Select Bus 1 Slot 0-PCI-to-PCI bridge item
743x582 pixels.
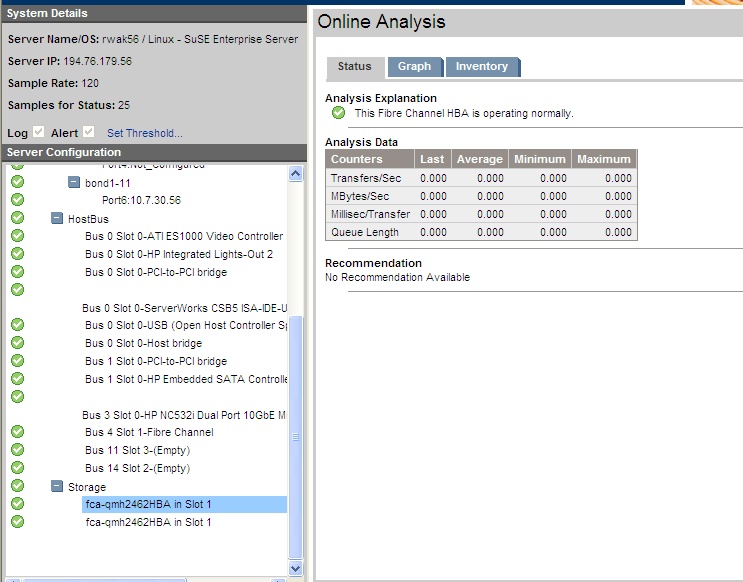155,361
